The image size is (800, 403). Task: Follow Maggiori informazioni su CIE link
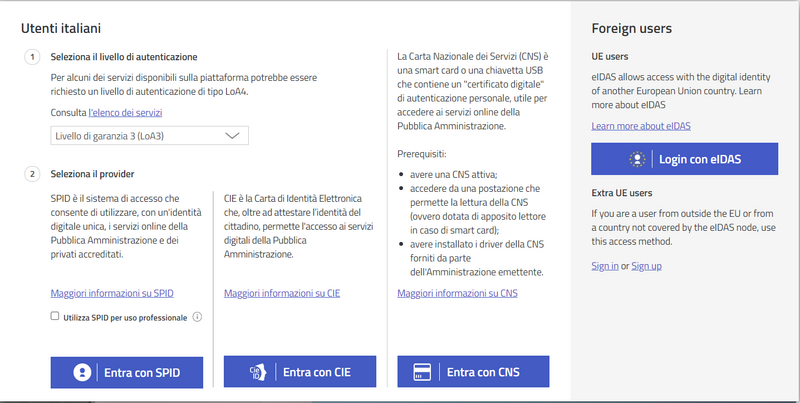(x=282, y=293)
